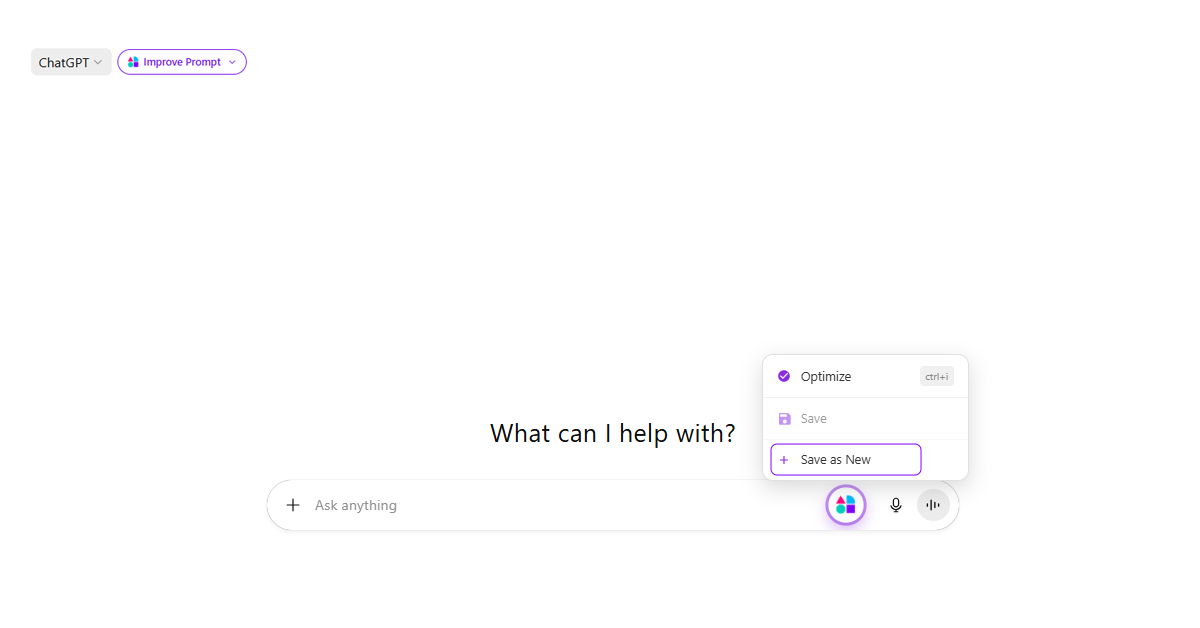
Task: Click the highlighted Save as New button
Action: tap(845, 459)
